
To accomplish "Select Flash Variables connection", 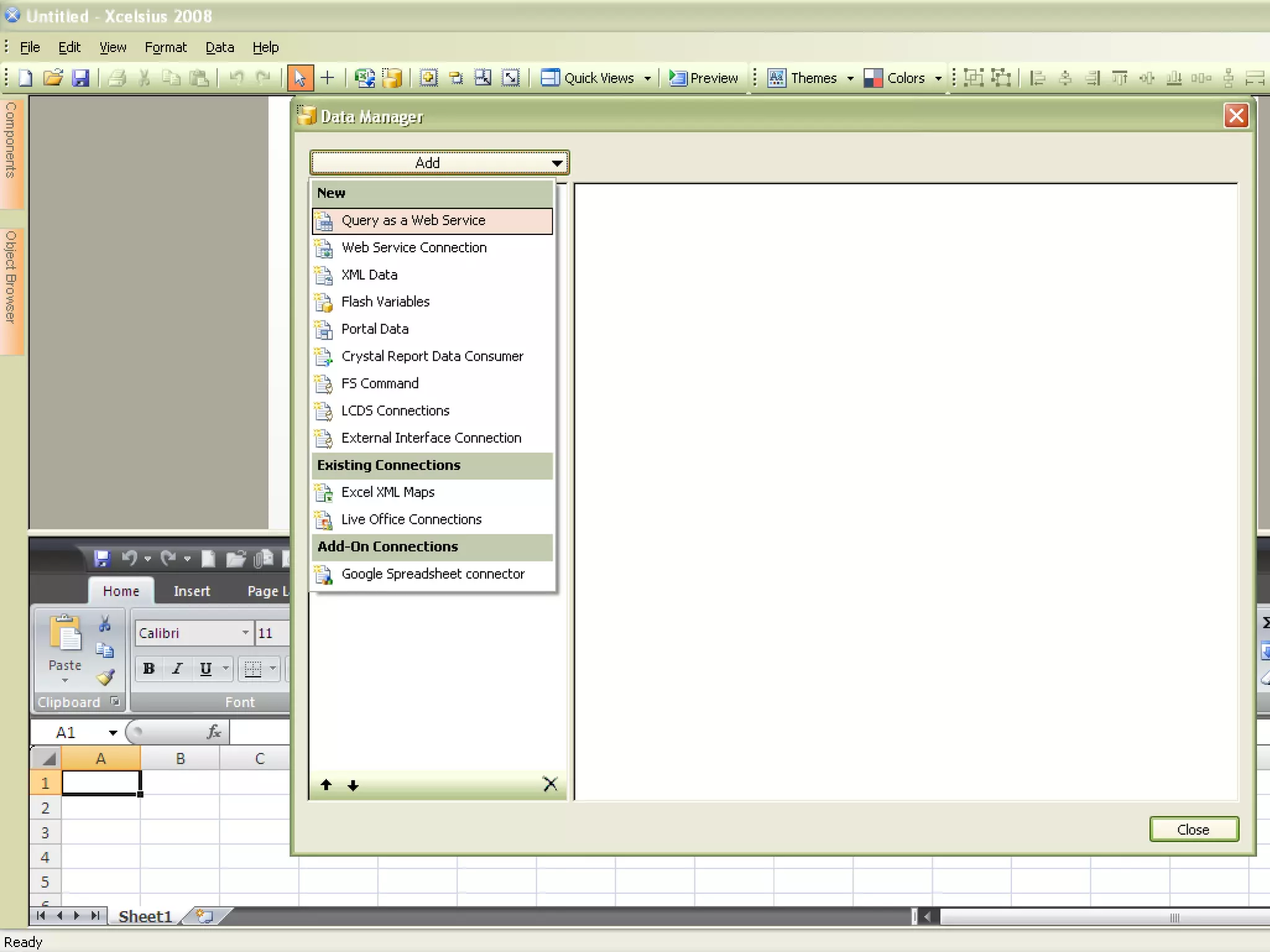I will tap(432, 302).
